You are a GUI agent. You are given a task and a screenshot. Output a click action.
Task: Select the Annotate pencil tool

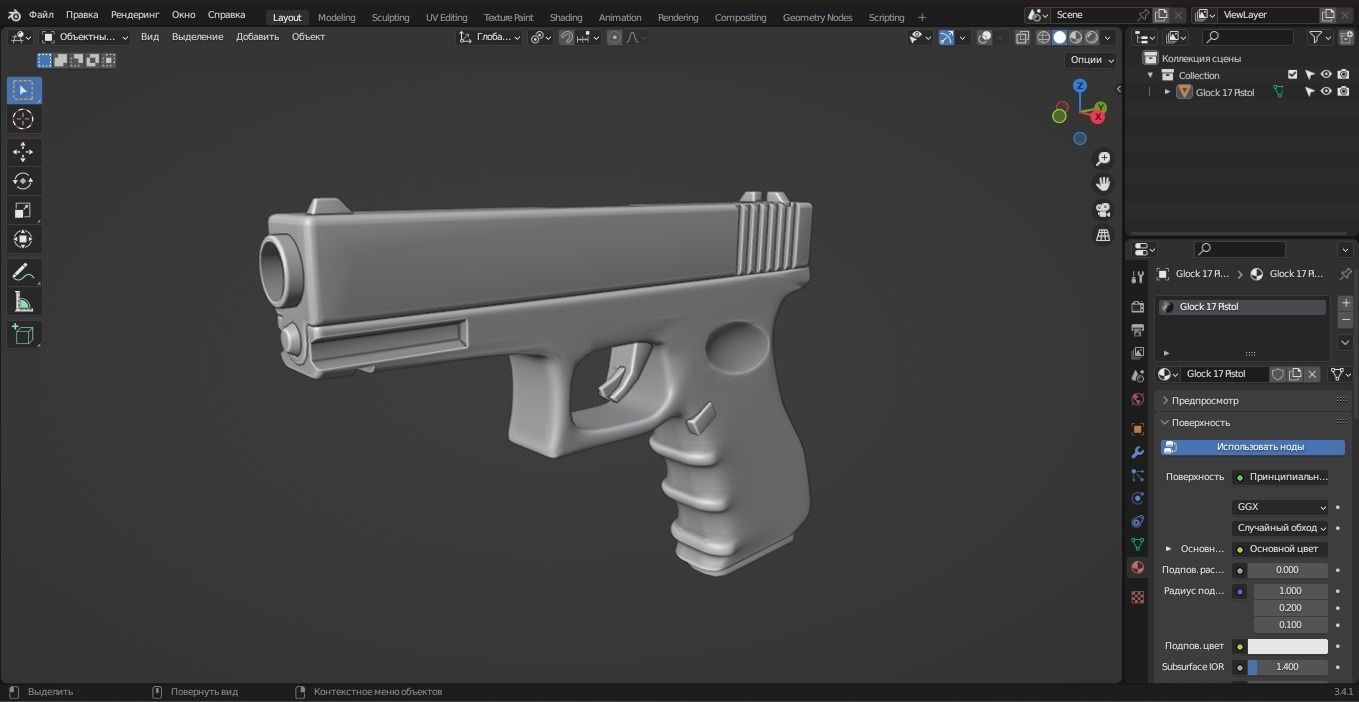[23, 272]
